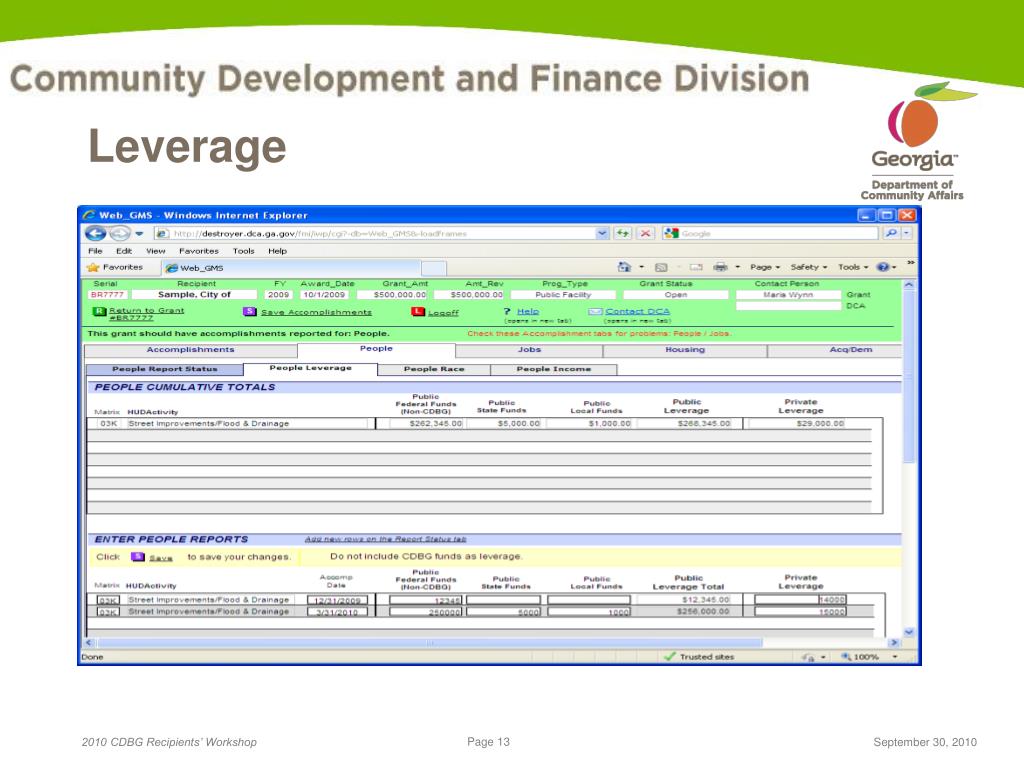Screen dimensions: 1024x768
Task: Click the command bar overflow chevron
Action: pyautogui.click(x=910, y=263)
